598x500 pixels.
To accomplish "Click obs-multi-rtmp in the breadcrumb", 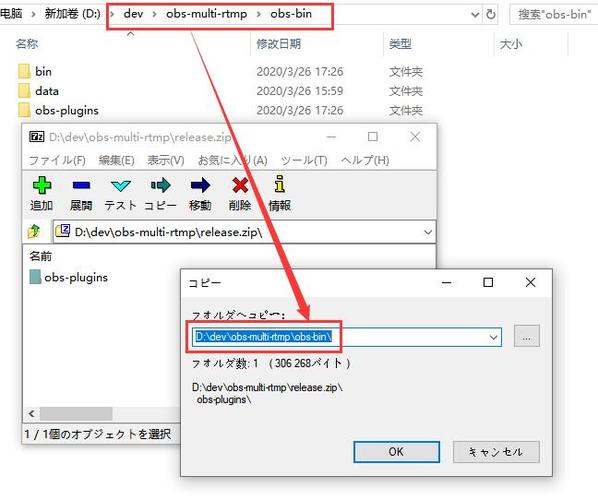I will [x=207, y=14].
